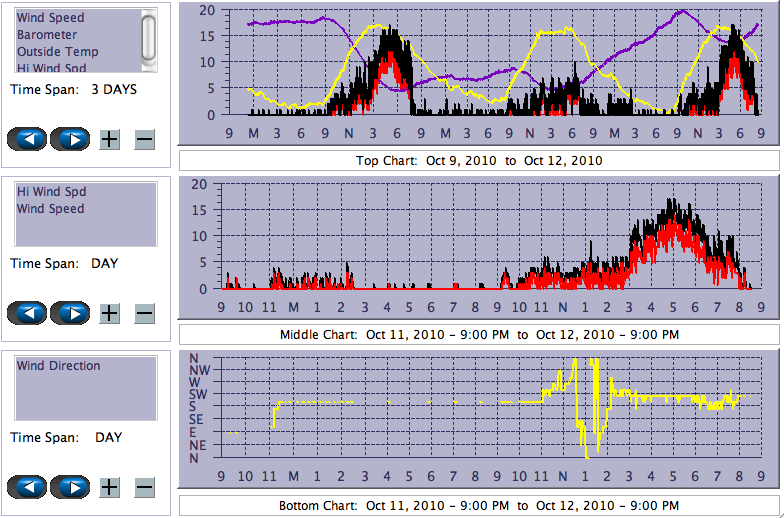This screenshot has height=518, width=784.
Task: Select Wind Speed in the top chart list
Action: tap(50, 18)
